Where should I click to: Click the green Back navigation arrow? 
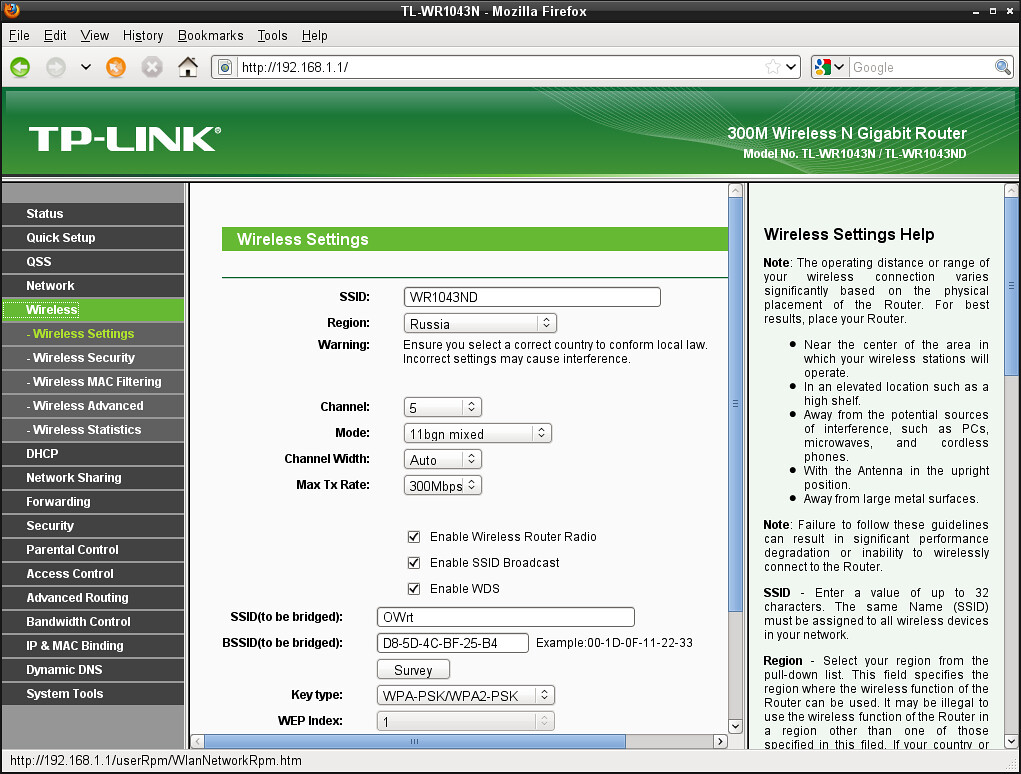(20, 67)
